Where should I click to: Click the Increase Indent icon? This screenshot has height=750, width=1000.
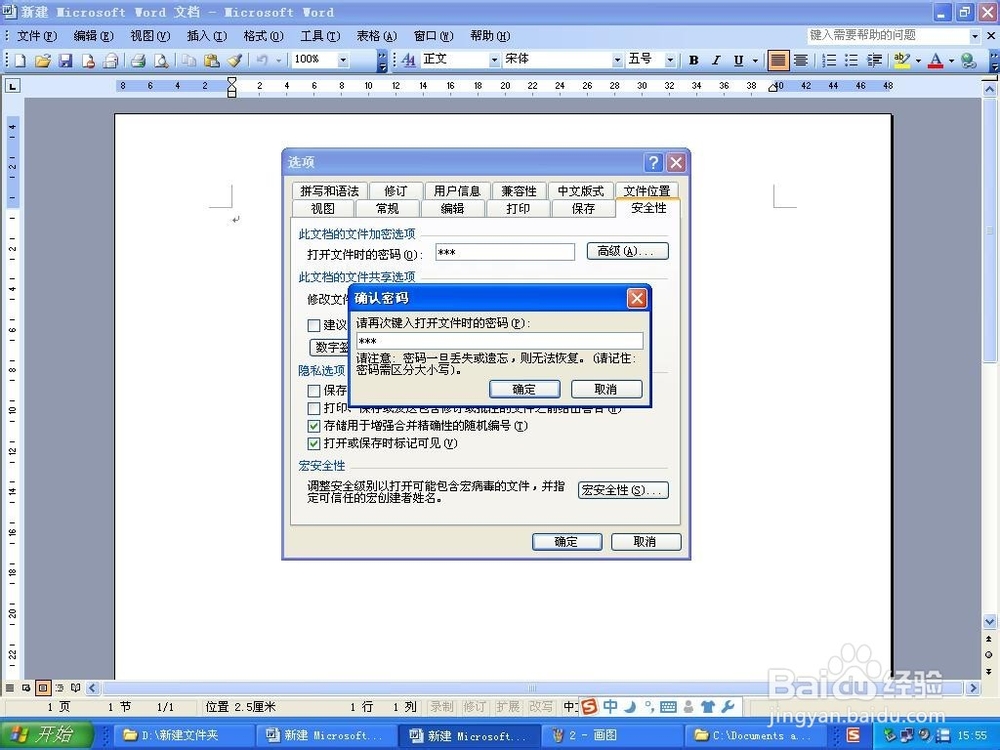tap(874, 61)
